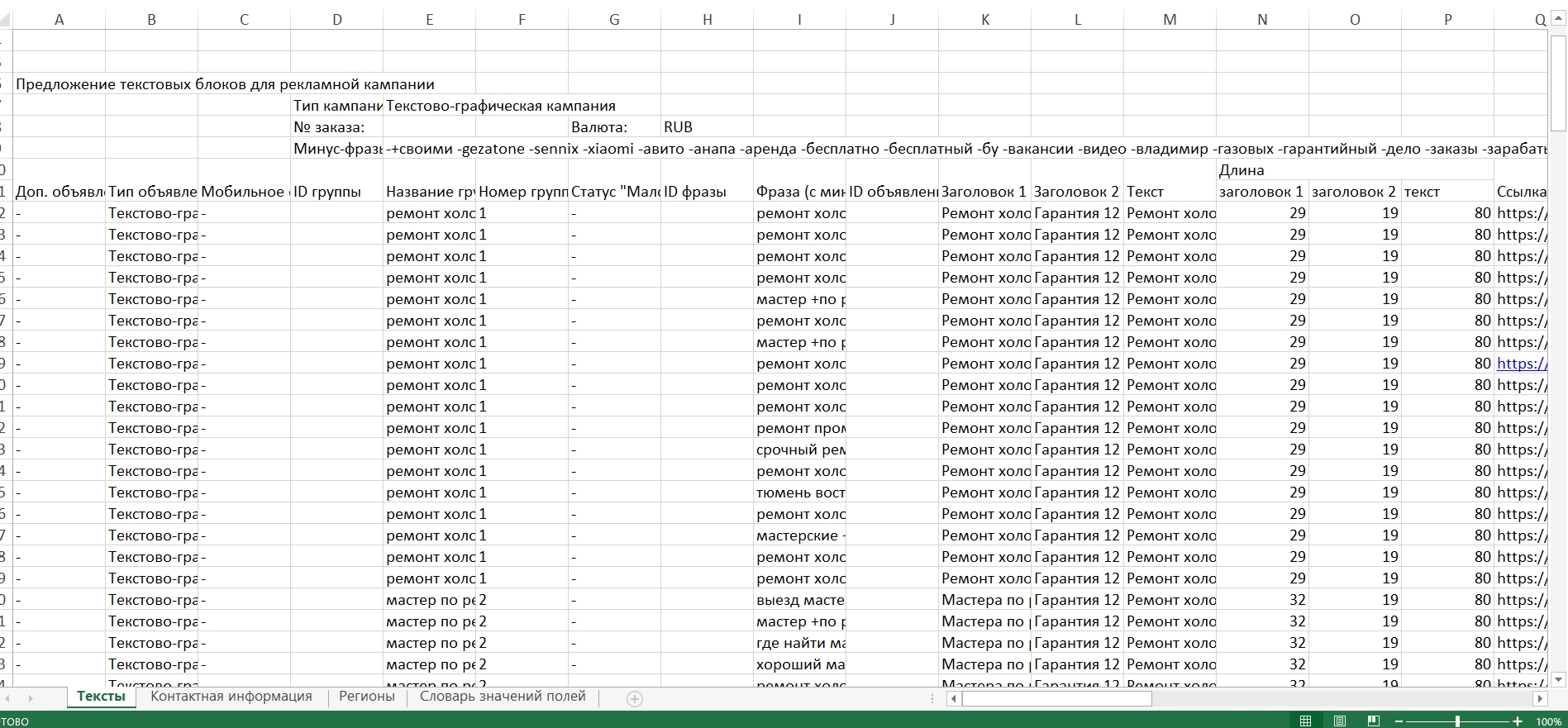Open the zoom level 100% dialog
This screenshot has height=728, width=1568.
pos(1548,721)
